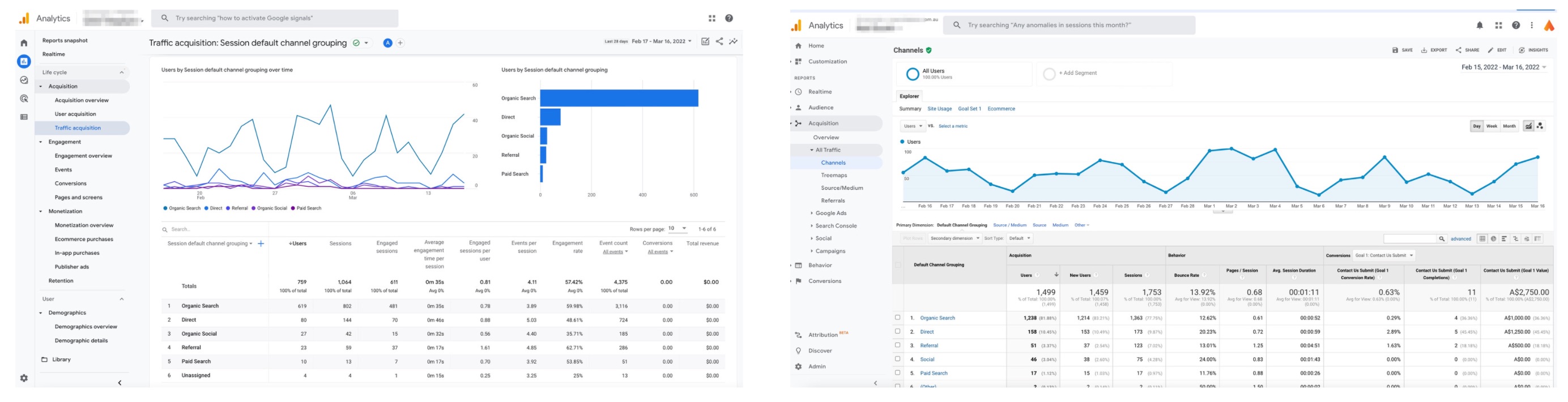1568x402 pixels.
Task: Open the Rows per page dropdown
Action: pyautogui.click(x=678, y=229)
